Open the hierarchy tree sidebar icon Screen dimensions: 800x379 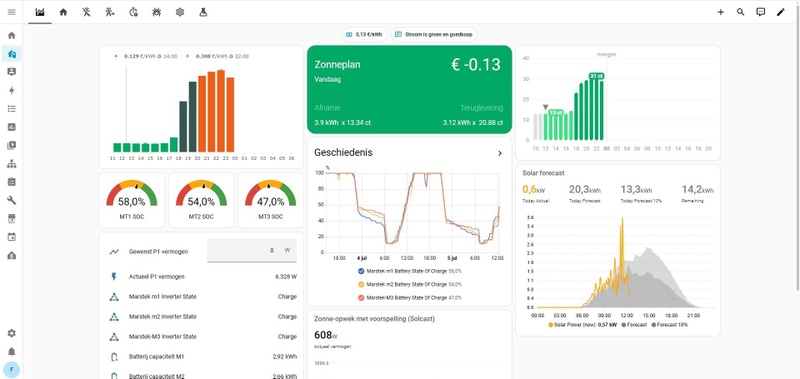click(12, 164)
